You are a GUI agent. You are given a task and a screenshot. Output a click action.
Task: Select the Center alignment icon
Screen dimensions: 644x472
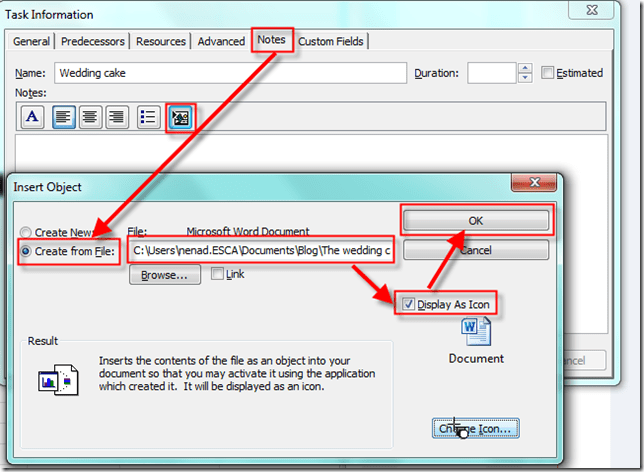click(x=92, y=117)
